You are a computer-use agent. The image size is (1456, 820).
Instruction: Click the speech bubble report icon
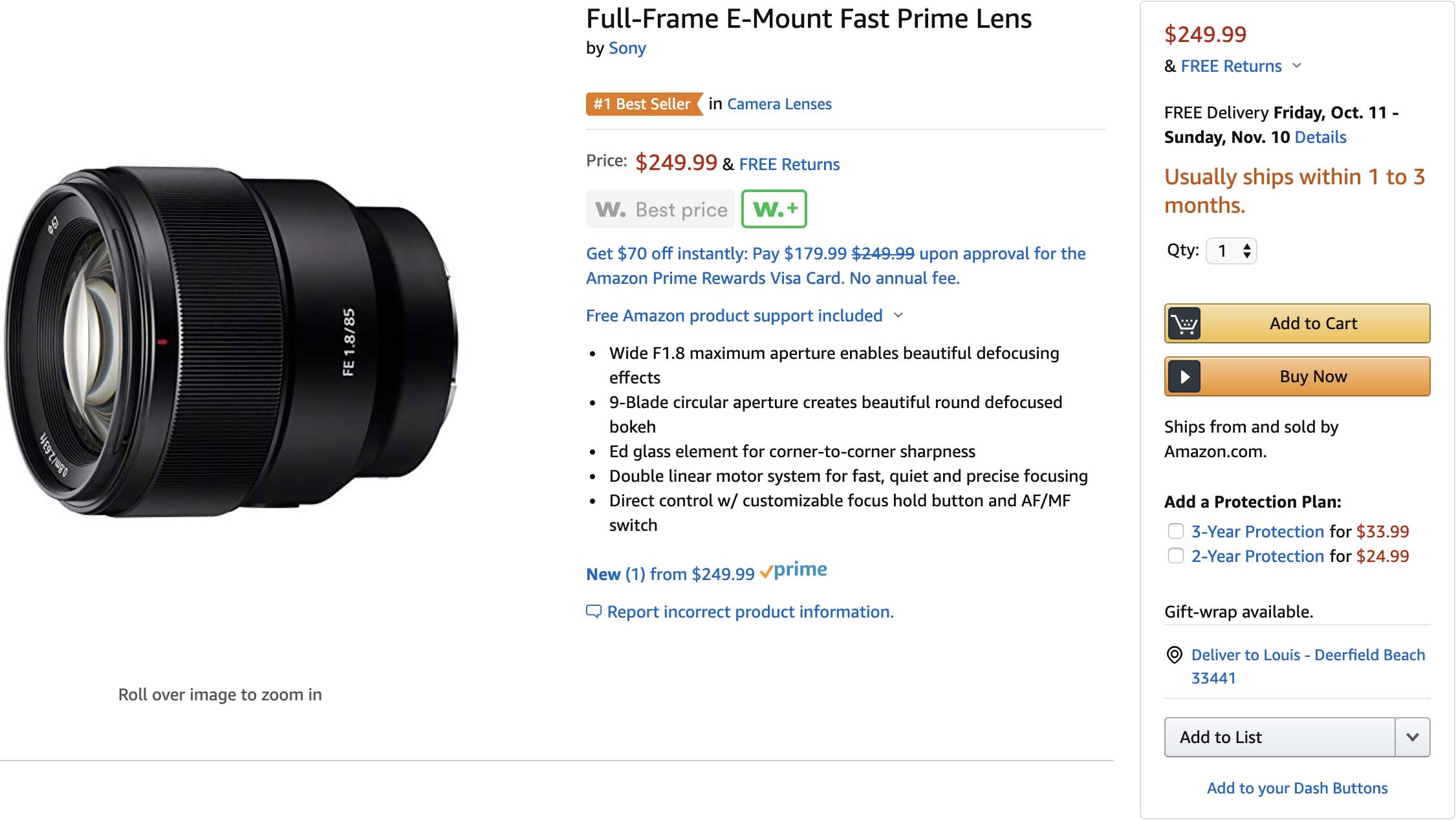click(593, 611)
